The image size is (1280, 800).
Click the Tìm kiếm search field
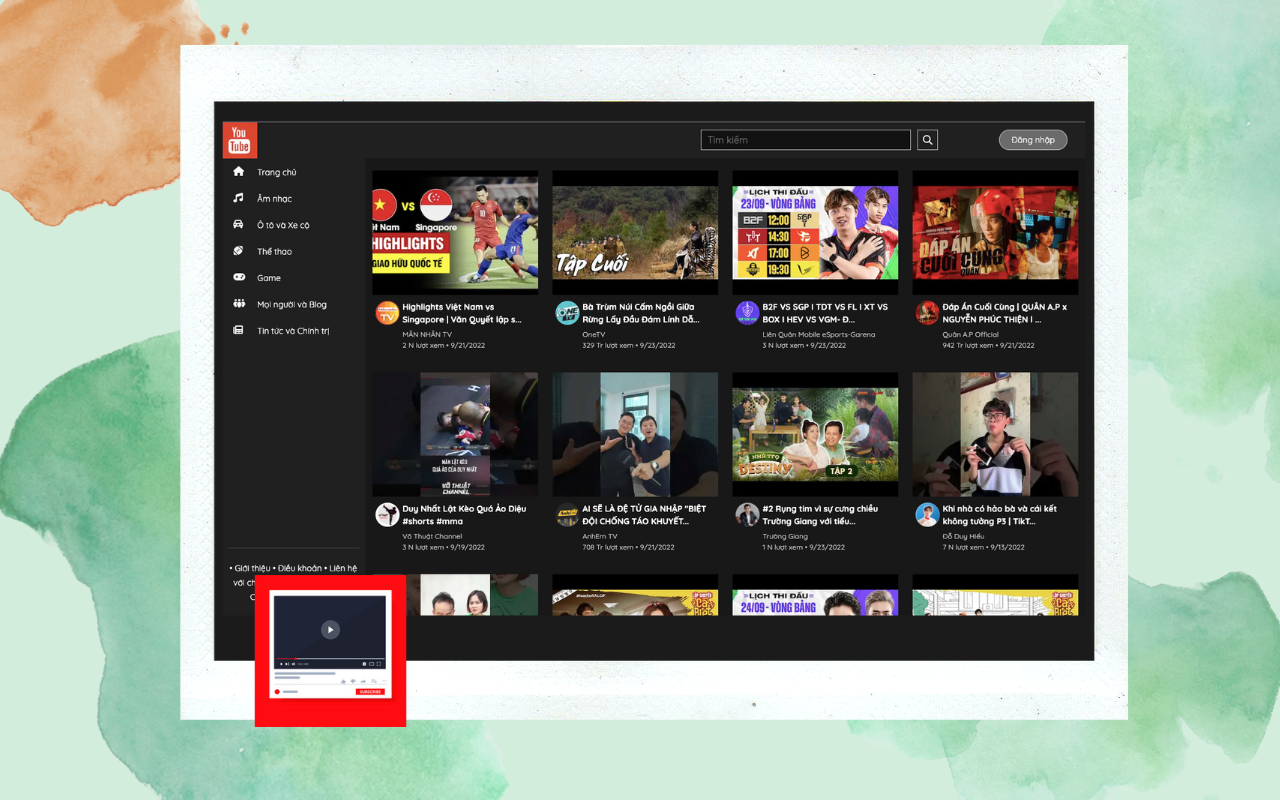pos(806,140)
